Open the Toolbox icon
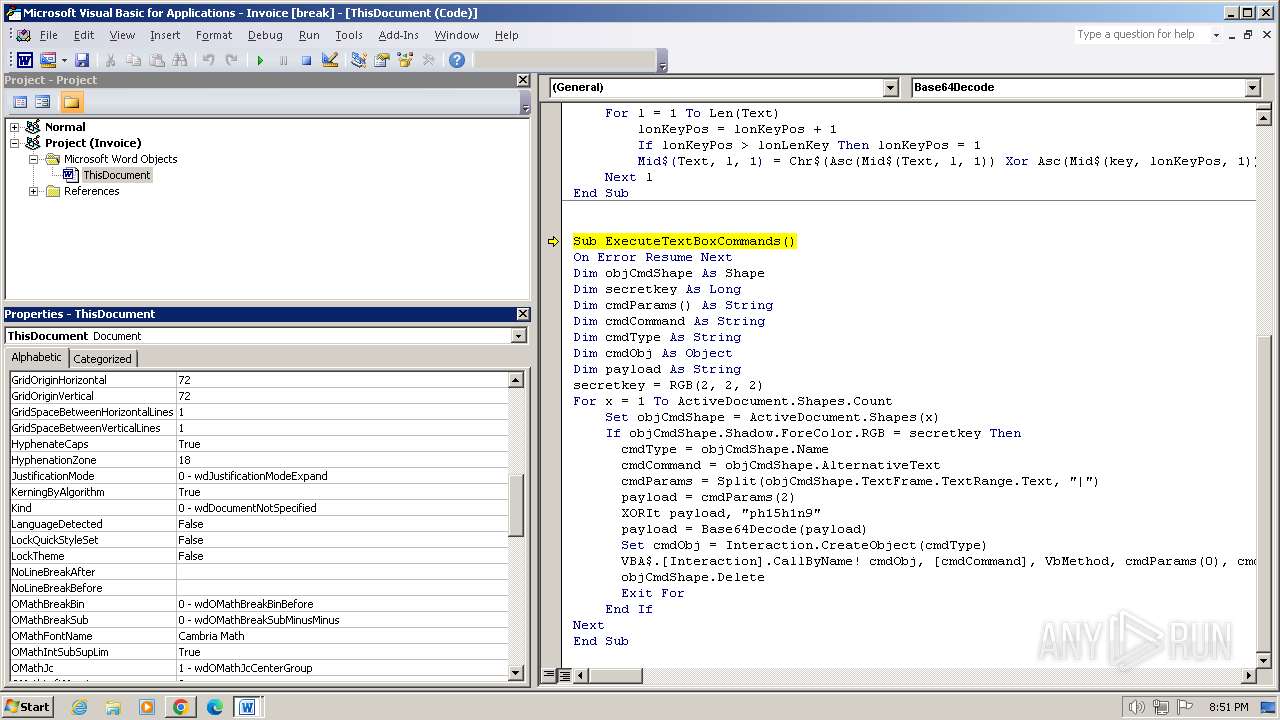The image size is (1280, 720). coord(428,60)
